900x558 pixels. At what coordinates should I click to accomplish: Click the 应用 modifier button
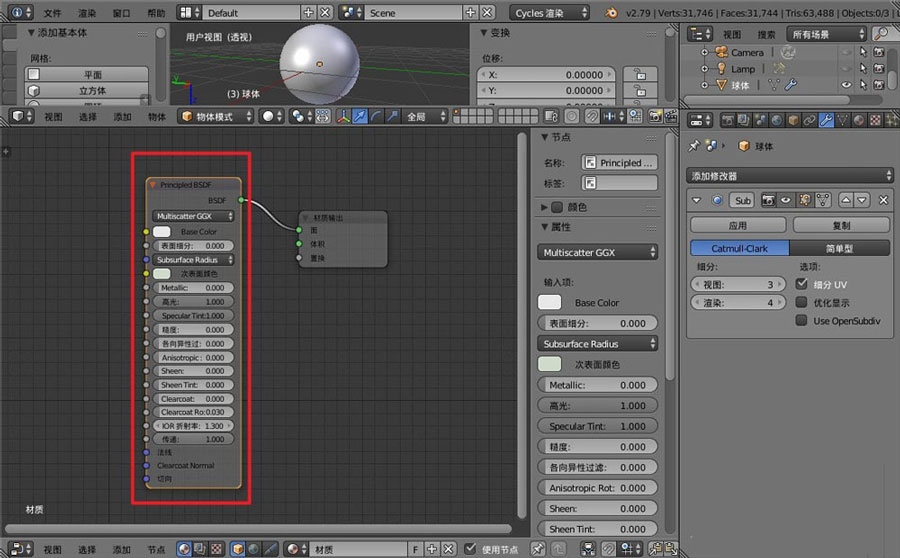point(738,225)
